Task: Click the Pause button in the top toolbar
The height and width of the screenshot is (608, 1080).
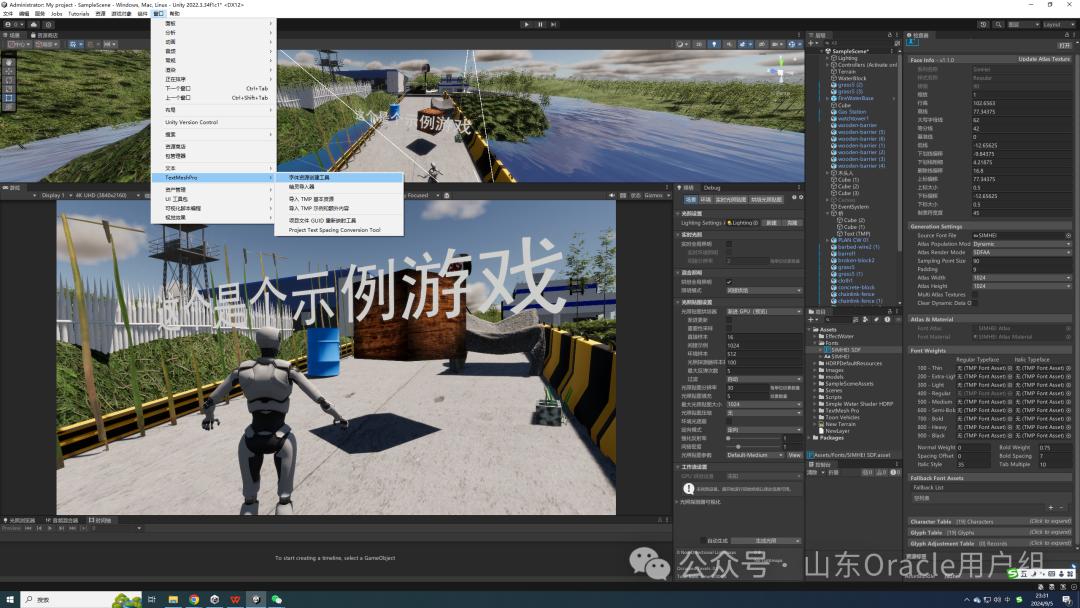Action: [540, 24]
